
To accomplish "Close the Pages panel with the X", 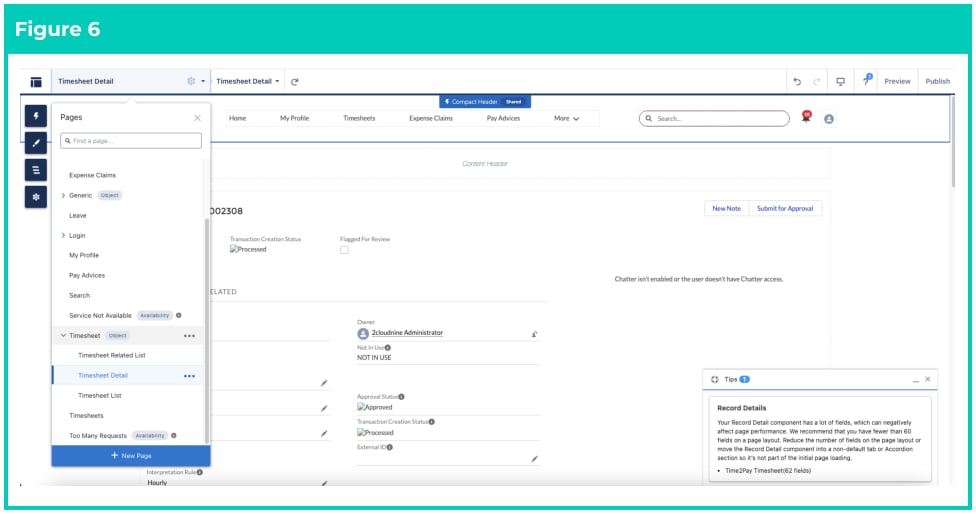I will tap(197, 118).
